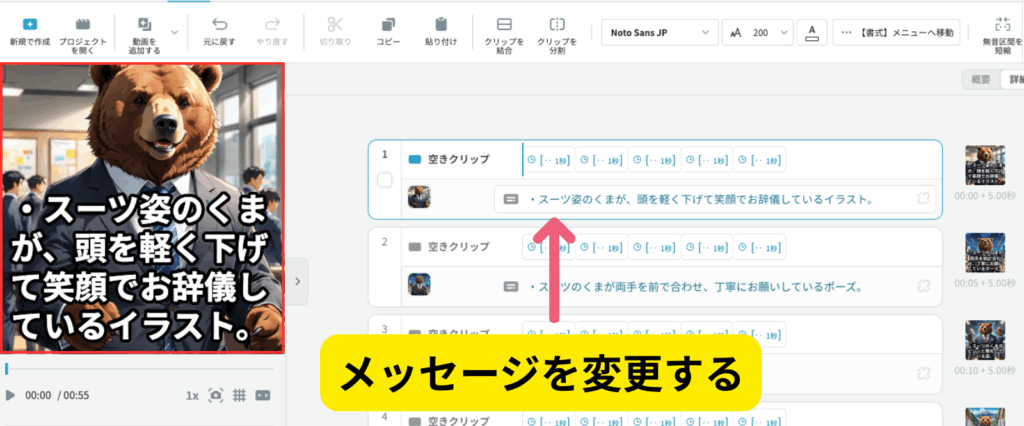Play the preview video
This screenshot has height=426, width=1024.
tap(10, 395)
